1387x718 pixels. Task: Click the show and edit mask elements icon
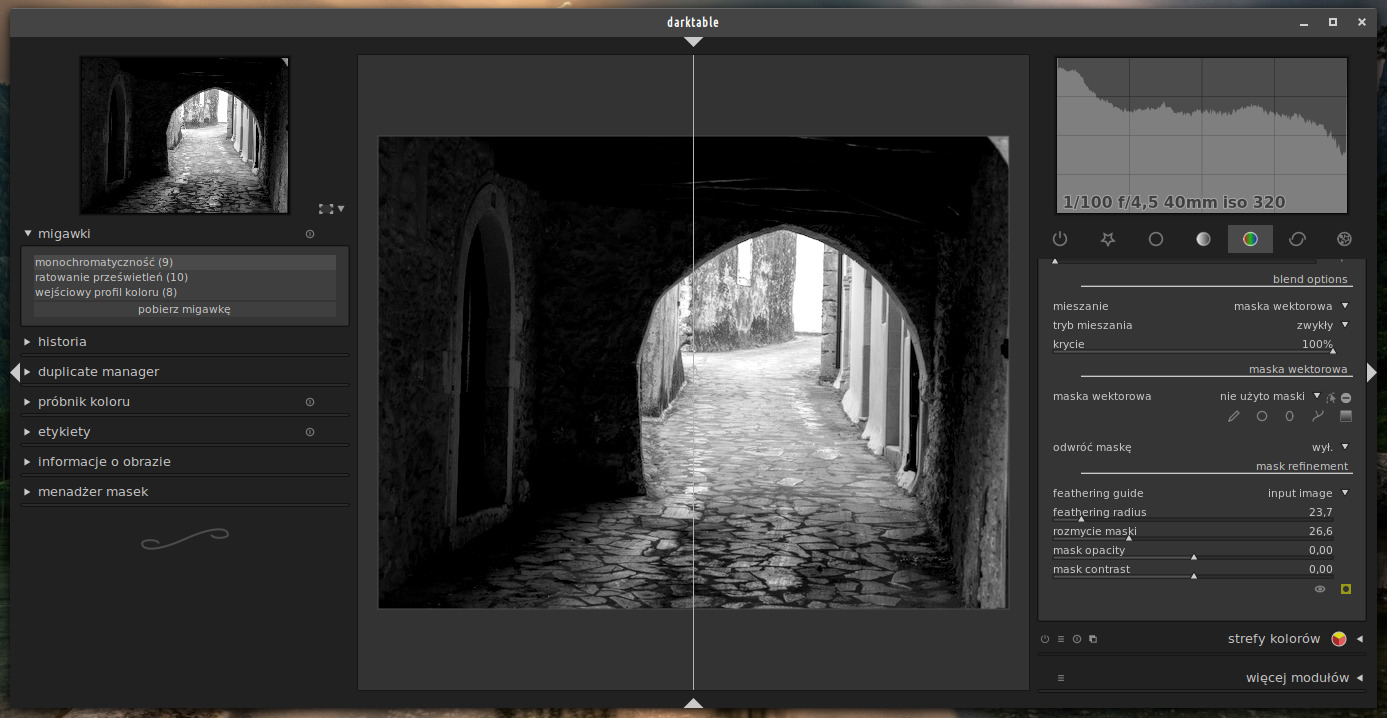coord(1332,397)
